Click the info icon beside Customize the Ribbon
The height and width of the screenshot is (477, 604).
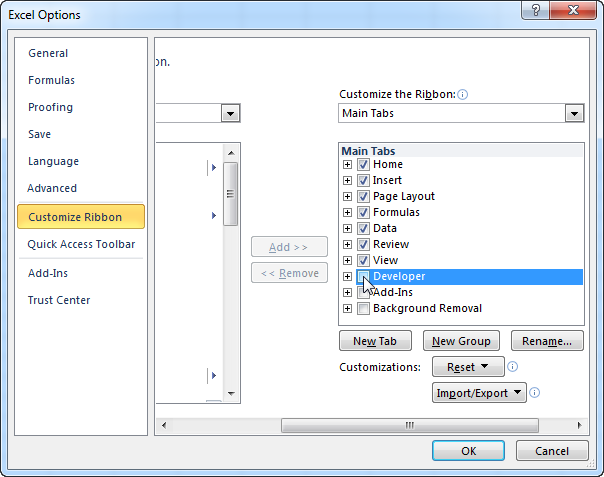463,94
